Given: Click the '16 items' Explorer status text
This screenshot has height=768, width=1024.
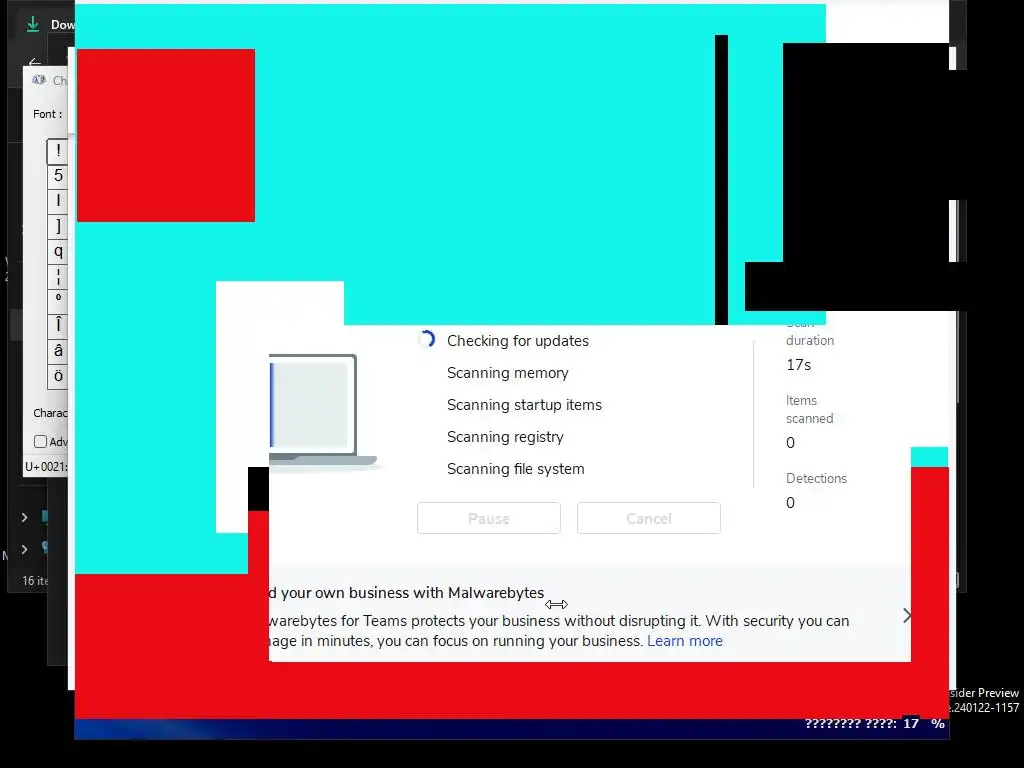Looking at the screenshot, I should (x=35, y=581).
